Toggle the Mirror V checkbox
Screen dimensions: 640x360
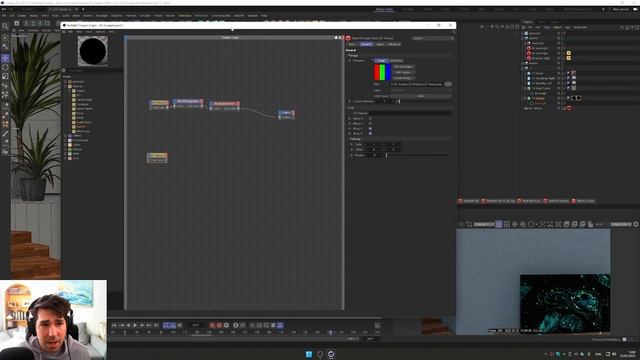[370, 123]
